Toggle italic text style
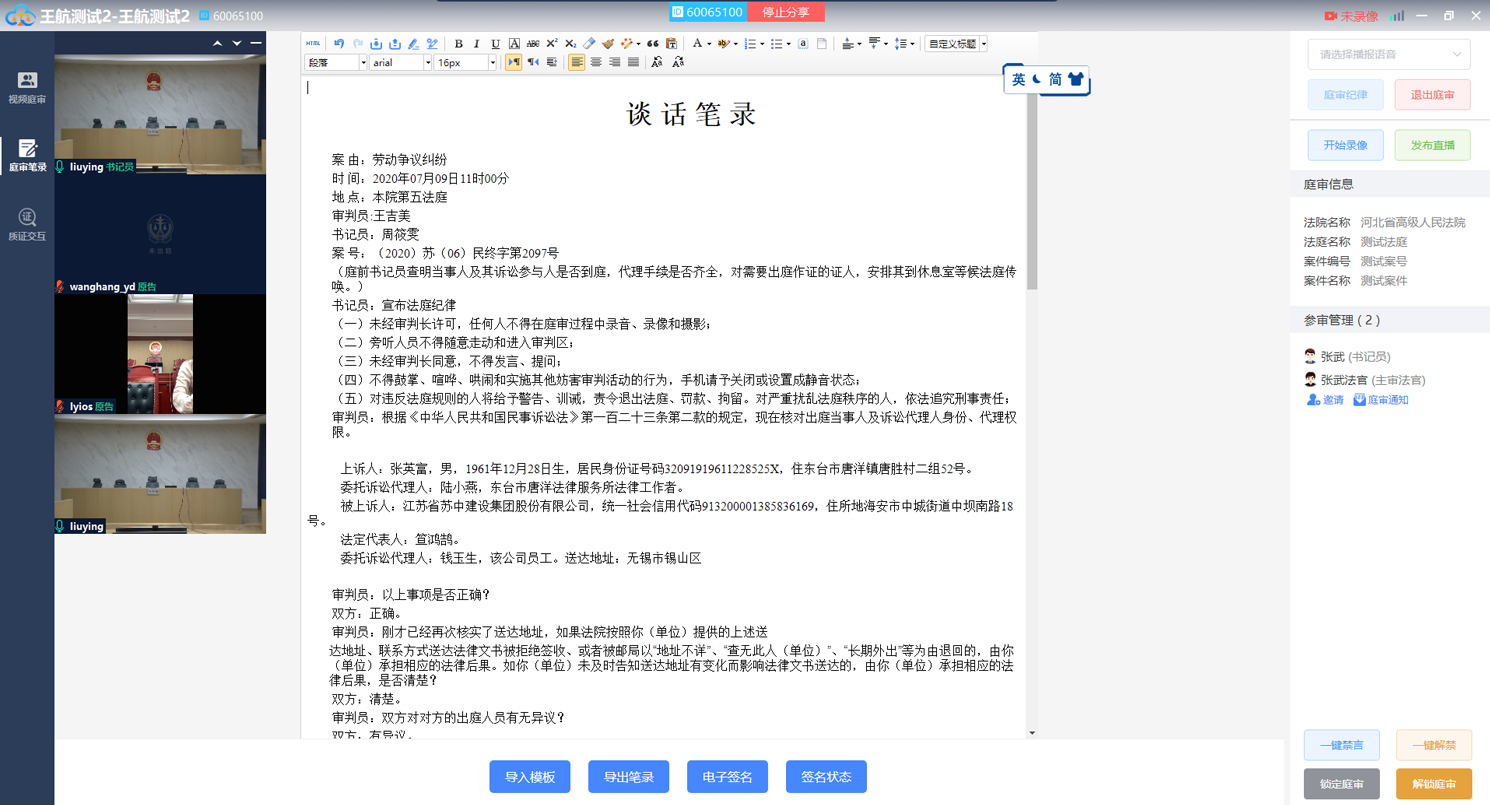 (476, 44)
